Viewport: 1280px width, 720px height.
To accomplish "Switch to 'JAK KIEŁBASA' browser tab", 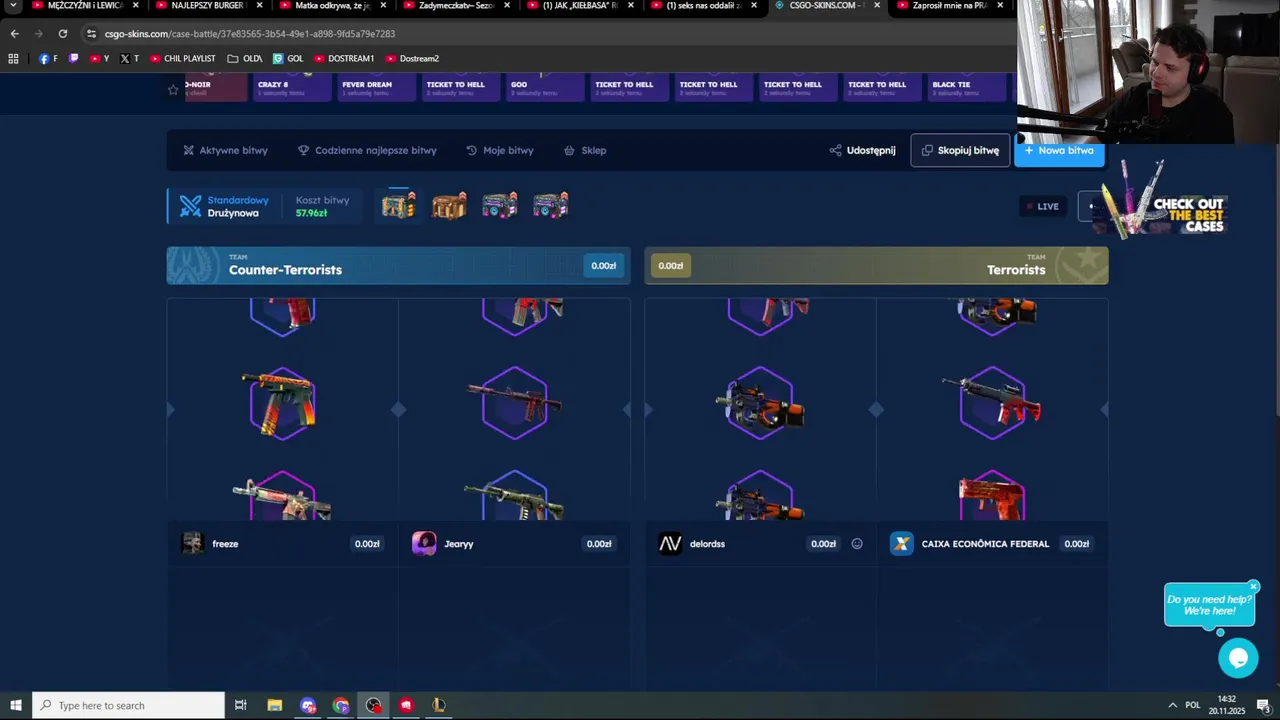I will pos(580,6).
